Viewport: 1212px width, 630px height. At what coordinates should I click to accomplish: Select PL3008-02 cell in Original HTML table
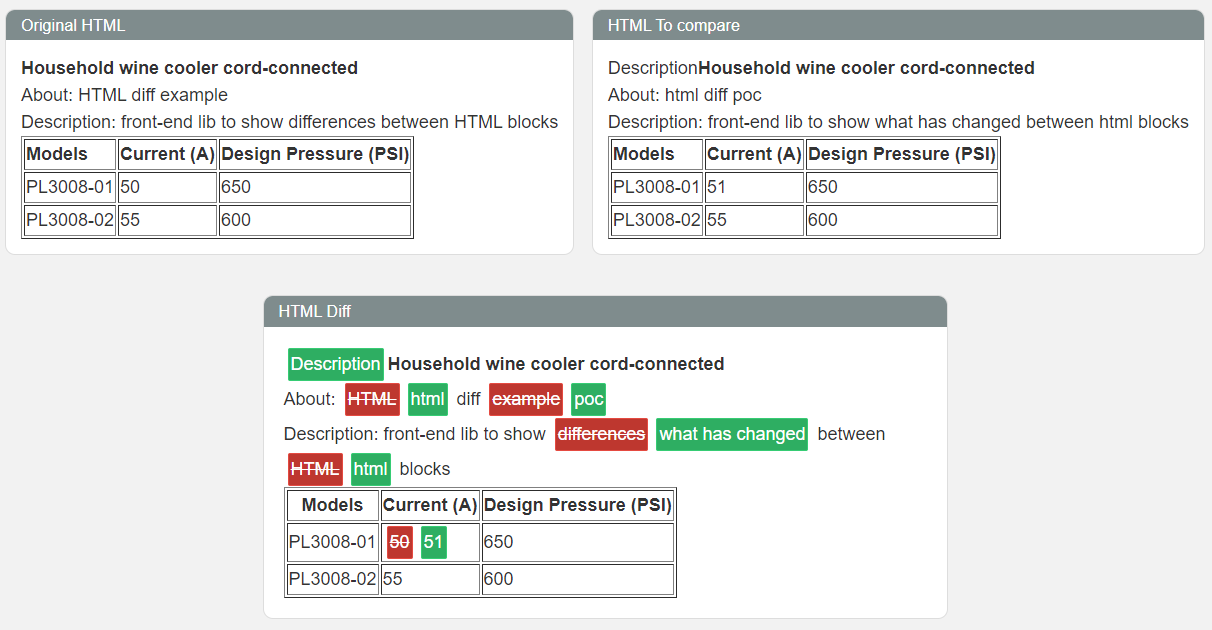click(70, 220)
